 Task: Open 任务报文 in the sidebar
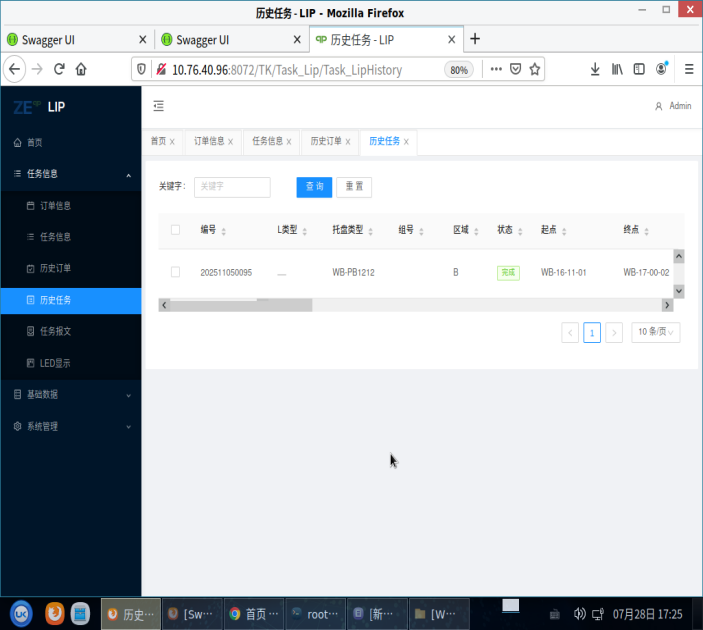point(71,331)
